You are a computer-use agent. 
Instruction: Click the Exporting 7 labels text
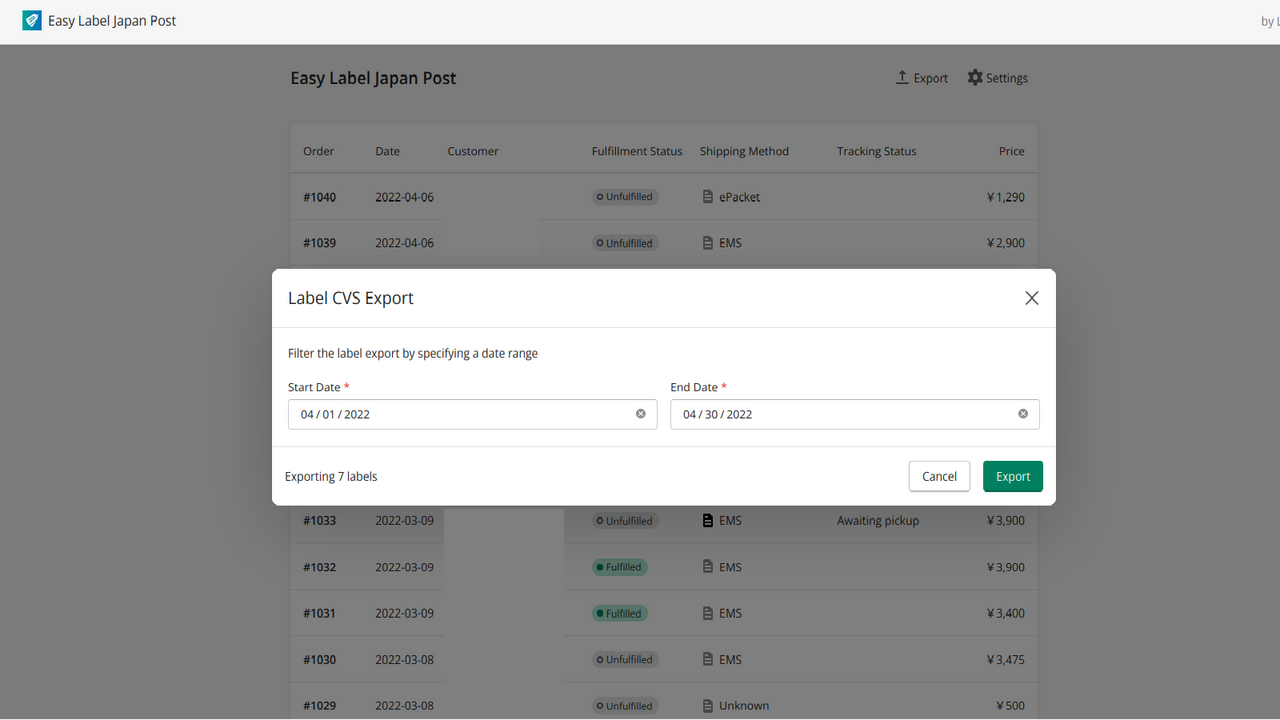[x=331, y=476]
